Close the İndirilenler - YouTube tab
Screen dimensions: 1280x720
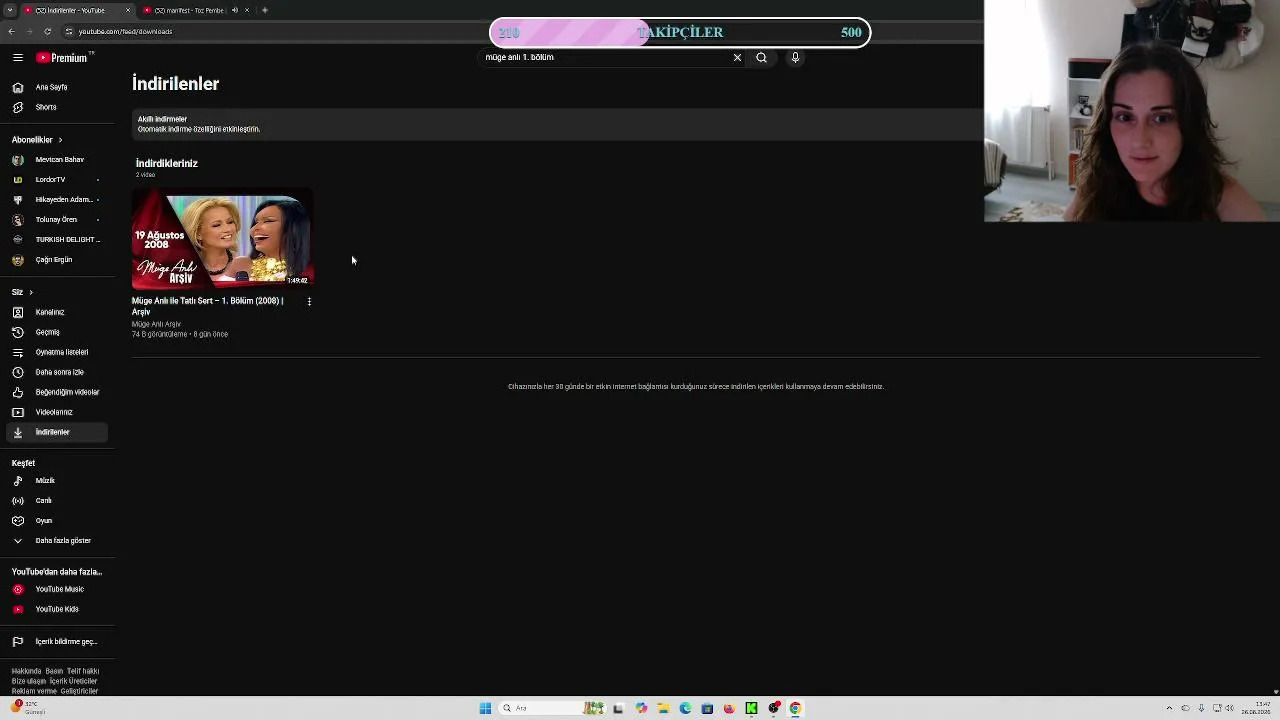pyautogui.click(x=127, y=10)
